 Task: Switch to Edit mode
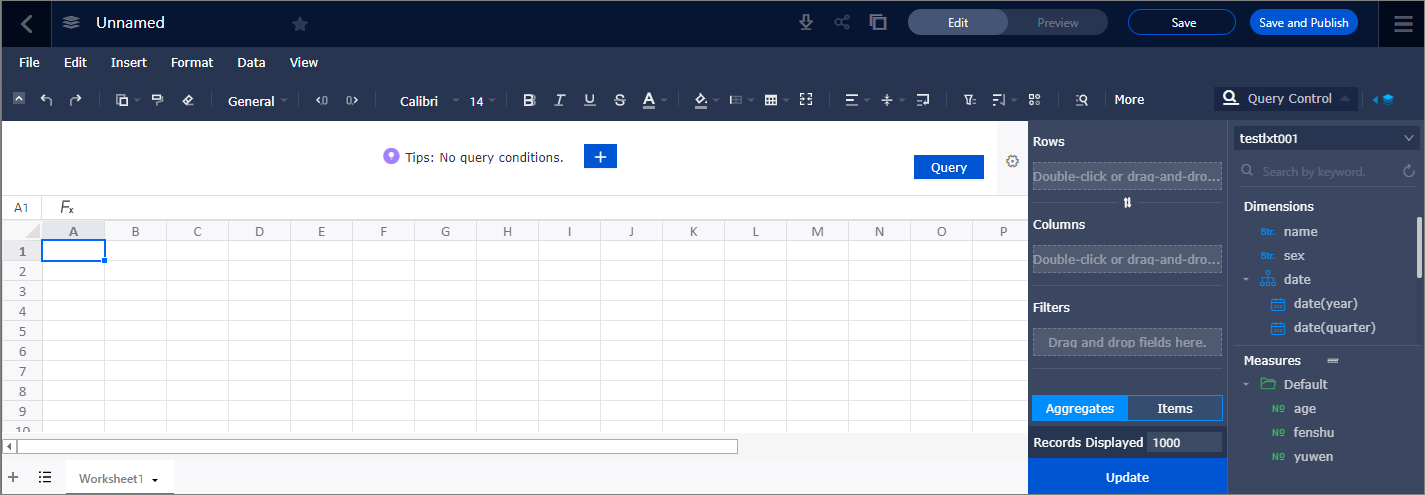958,22
